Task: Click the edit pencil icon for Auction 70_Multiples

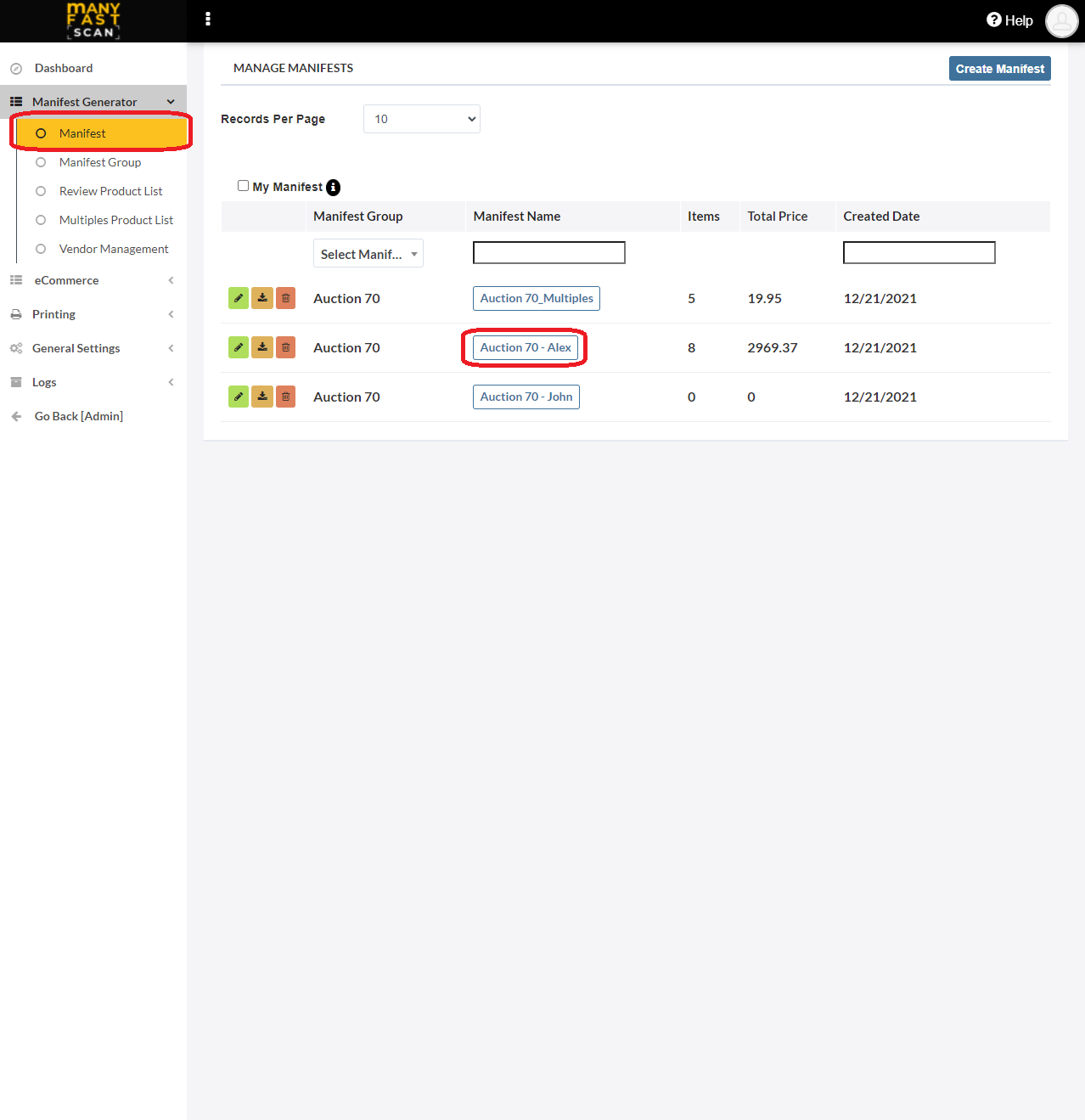Action: pos(239,298)
